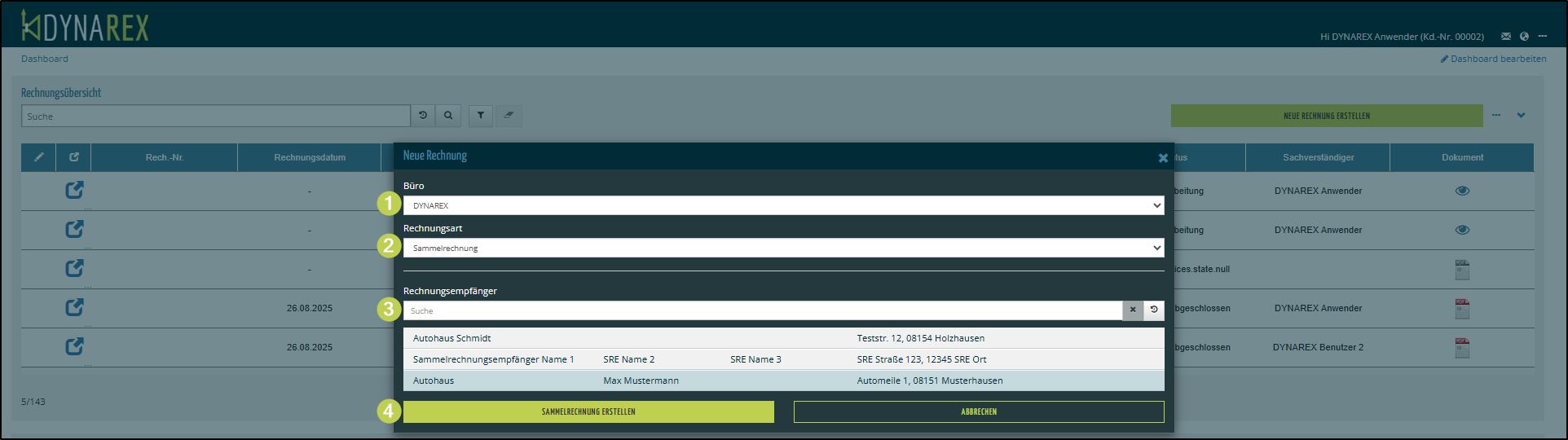The image size is (1568, 440).
Task: Click the magnifier search button
Action: pos(448,116)
